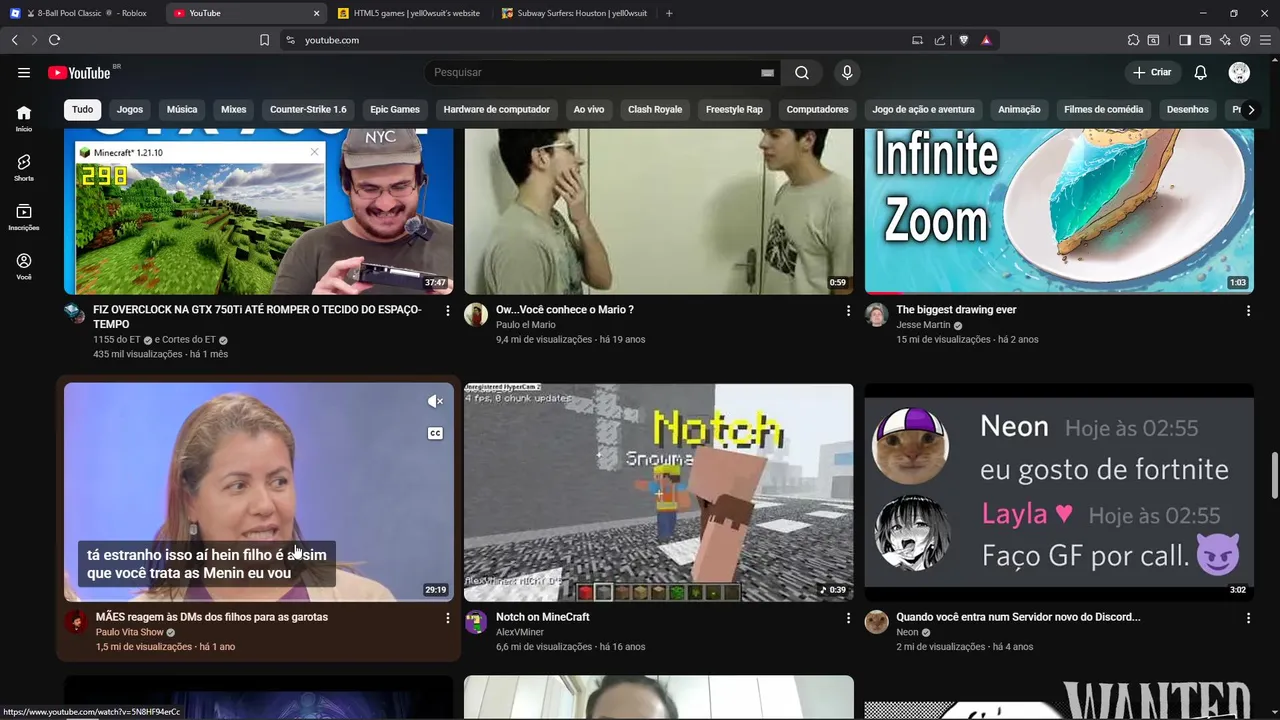Open options for the Discord server video
The height and width of the screenshot is (720, 1280).
1248,618
